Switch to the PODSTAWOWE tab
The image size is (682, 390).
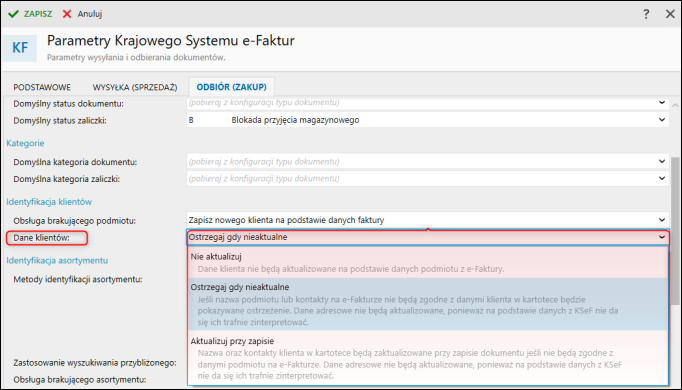(42, 87)
